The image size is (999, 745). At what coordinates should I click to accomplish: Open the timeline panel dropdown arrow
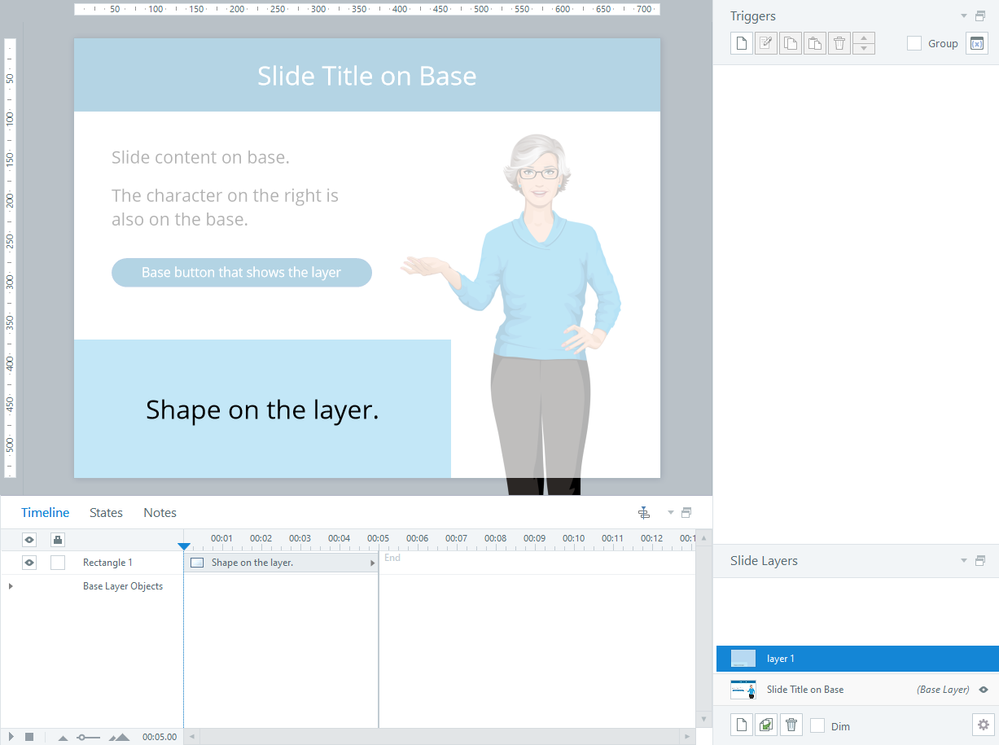pos(670,512)
